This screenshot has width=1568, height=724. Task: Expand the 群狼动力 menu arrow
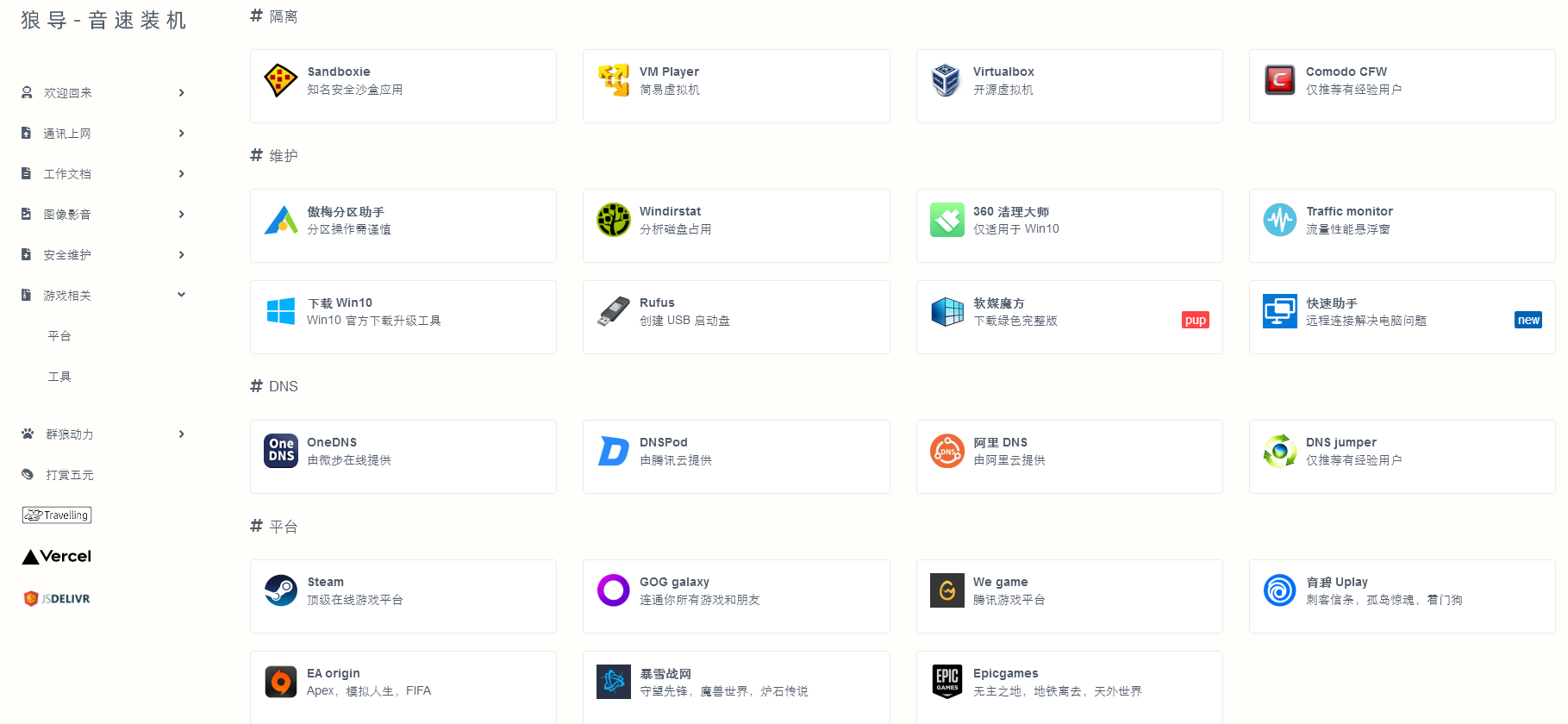(x=181, y=434)
